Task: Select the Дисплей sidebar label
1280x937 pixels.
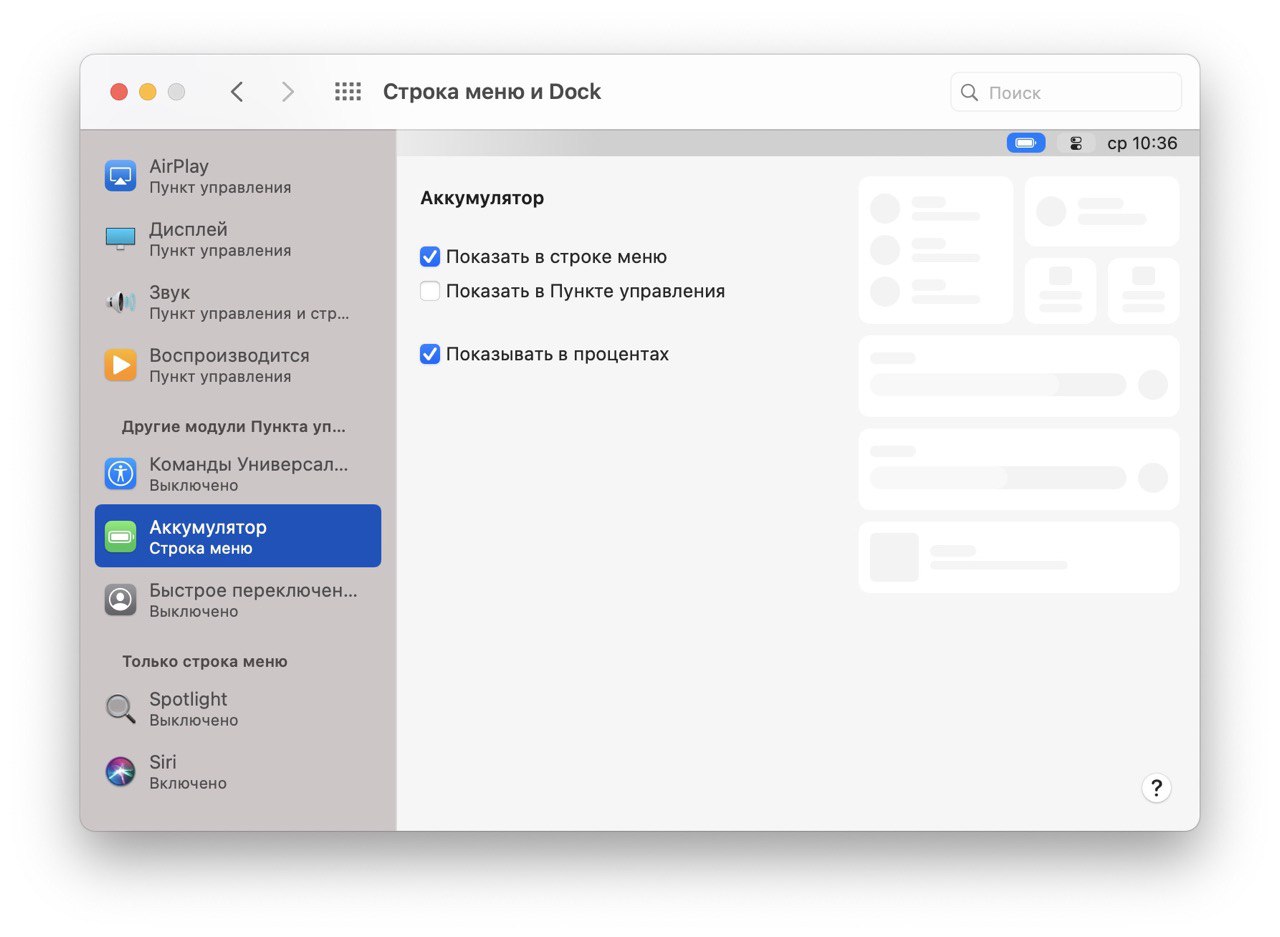Action: click(189, 229)
